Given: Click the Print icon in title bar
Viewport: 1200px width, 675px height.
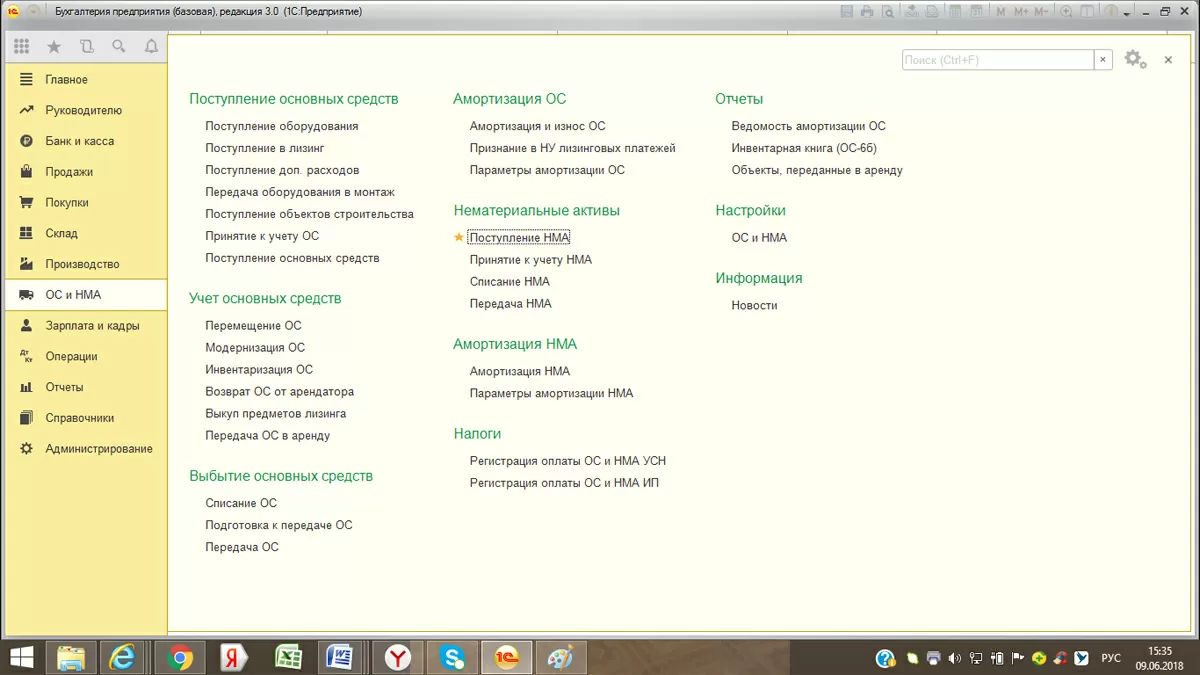Looking at the screenshot, I should point(867,12).
